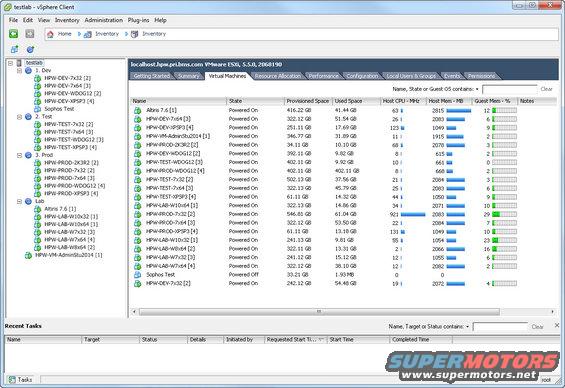The height and width of the screenshot is (388, 565).
Task: Click VM icon for HPW-VM-AdminStu2014 in tree
Action: pyautogui.click(x=28, y=255)
